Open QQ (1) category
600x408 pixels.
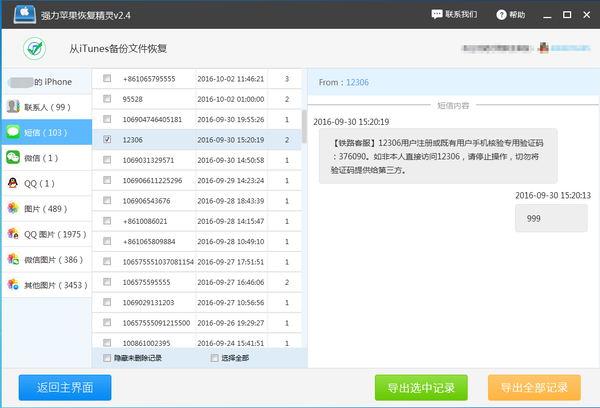point(47,183)
